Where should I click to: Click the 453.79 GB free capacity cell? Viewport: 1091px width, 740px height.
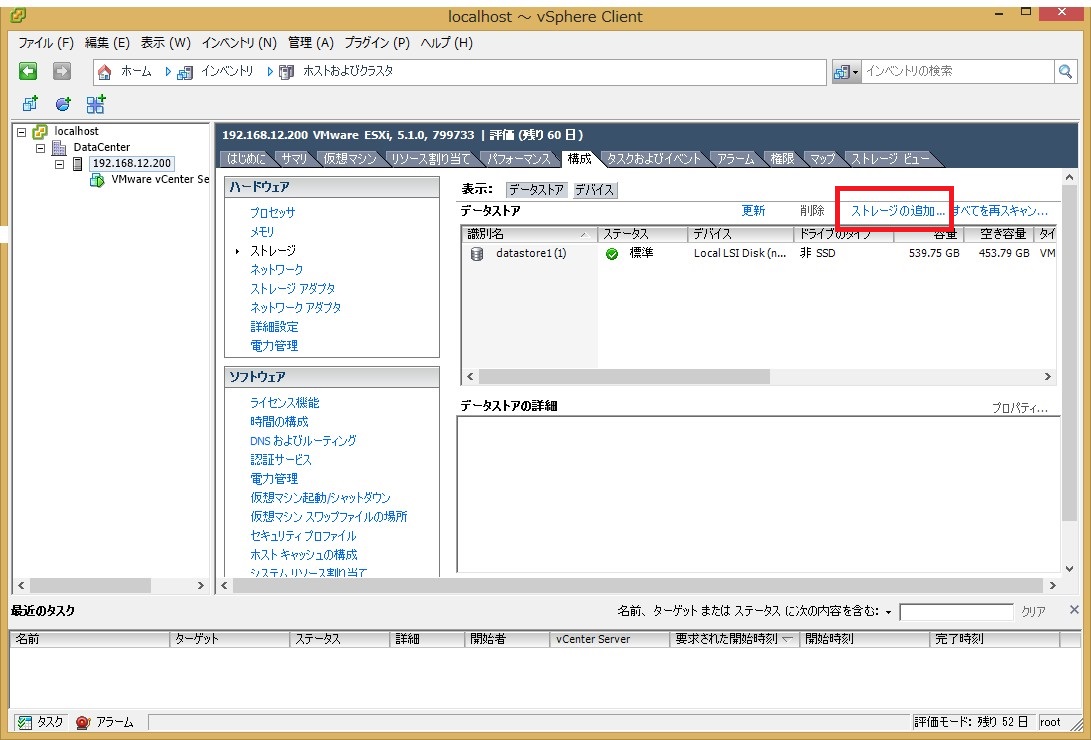click(x=1004, y=254)
